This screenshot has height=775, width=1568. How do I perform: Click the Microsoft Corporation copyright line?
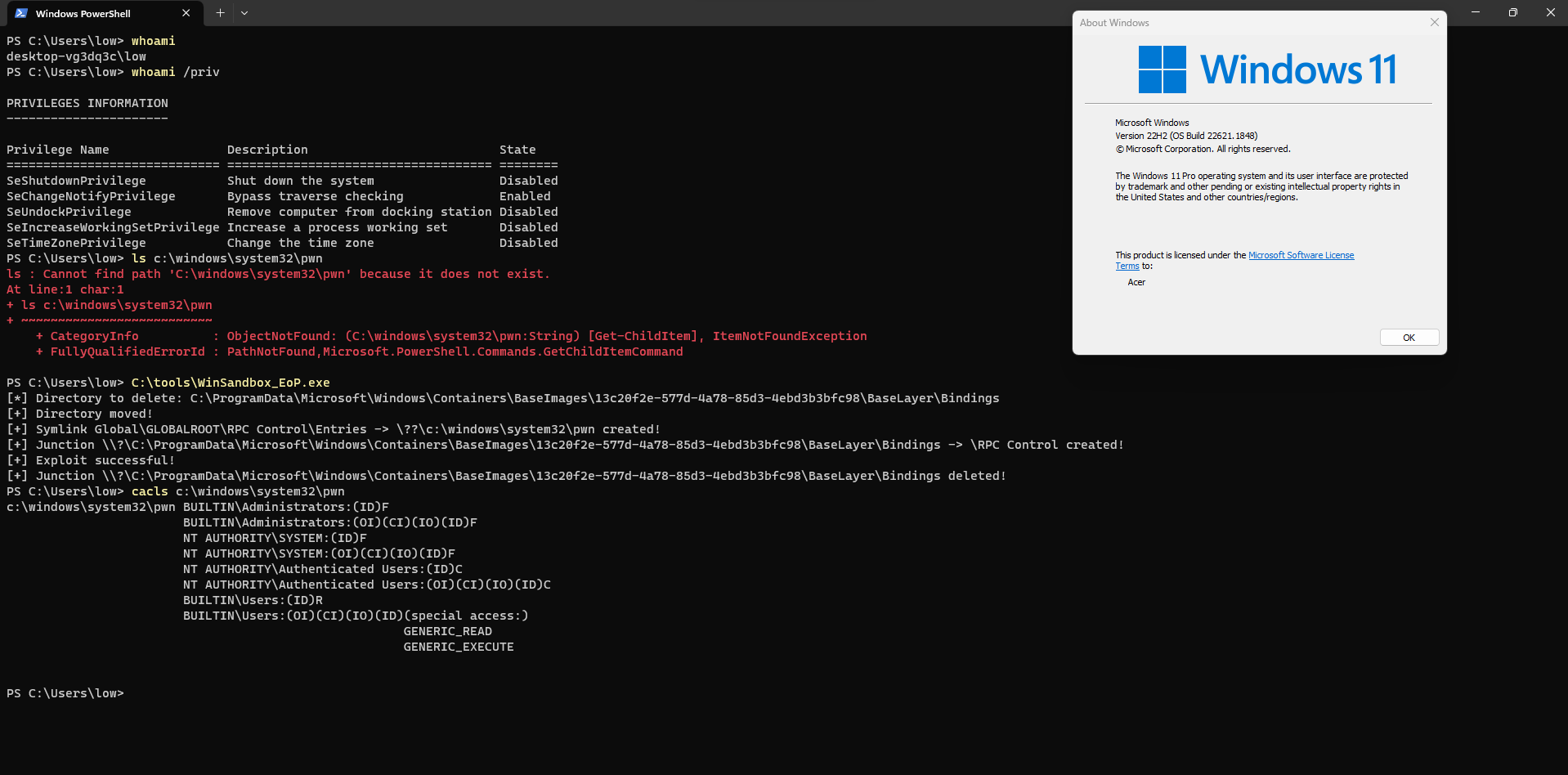coord(1203,149)
